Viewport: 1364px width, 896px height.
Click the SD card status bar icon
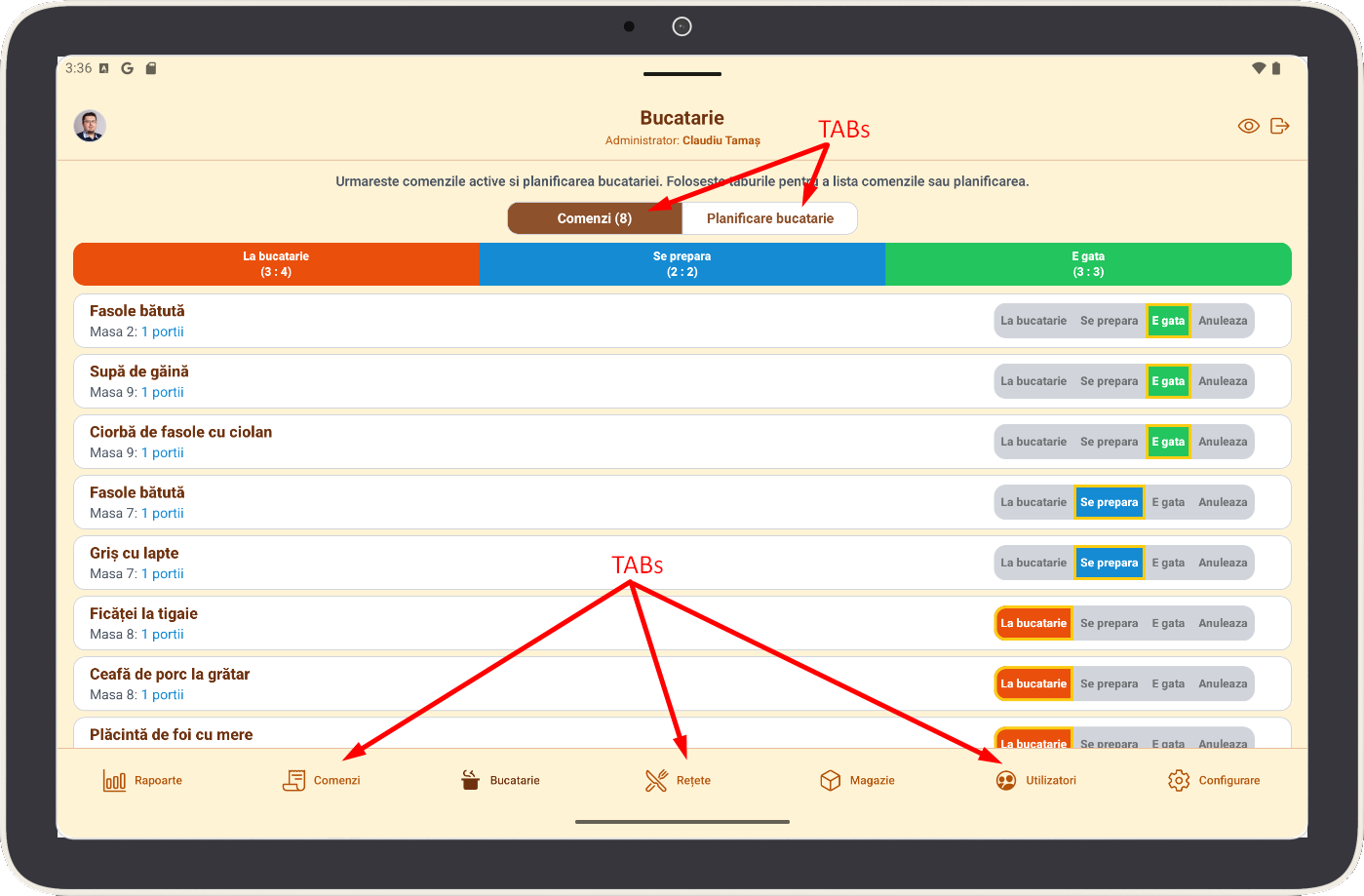tap(151, 68)
